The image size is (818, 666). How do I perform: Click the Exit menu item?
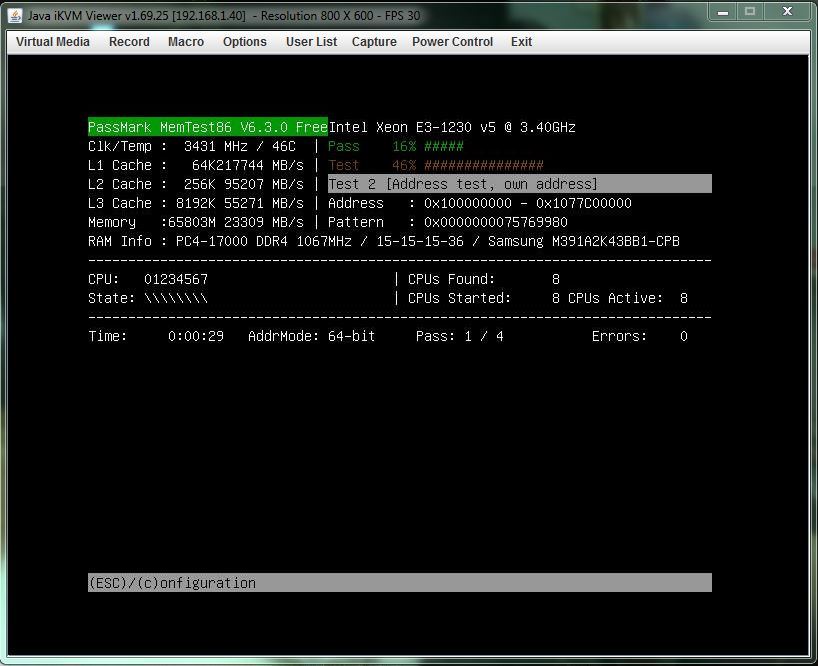tap(521, 42)
